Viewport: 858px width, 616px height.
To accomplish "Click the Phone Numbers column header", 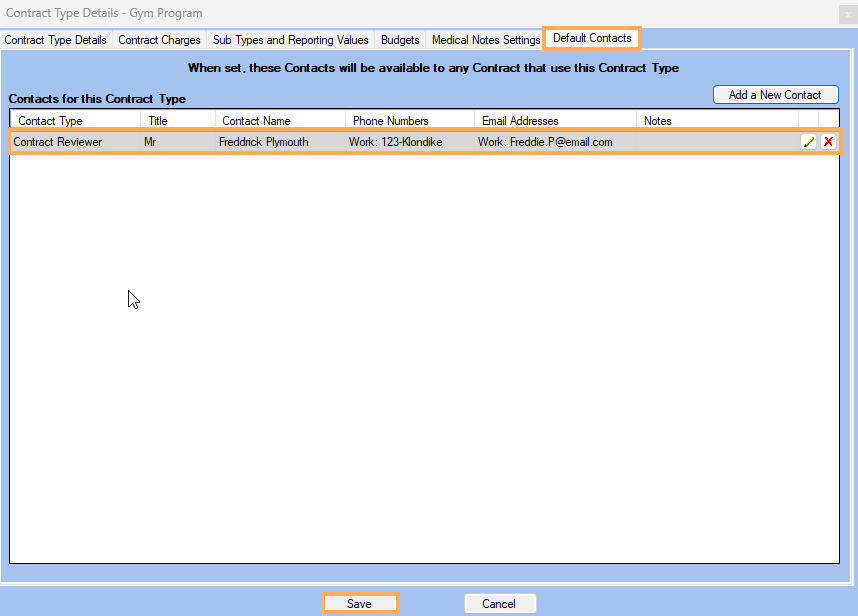I will pos(390,120).
